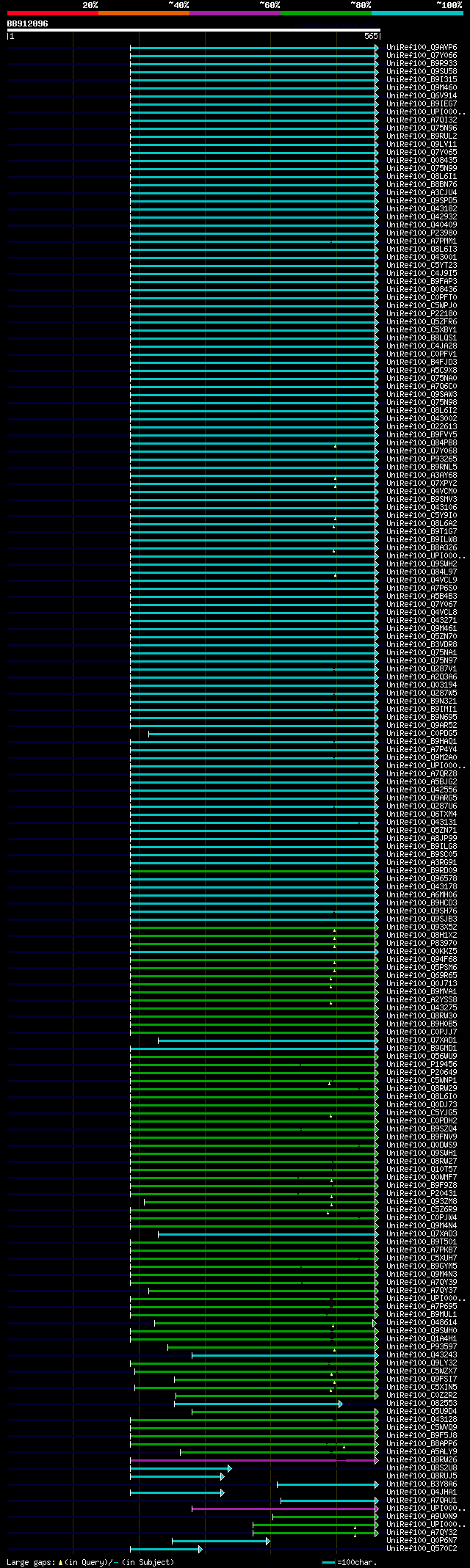Select the UniRef100_Q0KKZ5 label
Screen dimensions: 470x1568
pos(422,951)
